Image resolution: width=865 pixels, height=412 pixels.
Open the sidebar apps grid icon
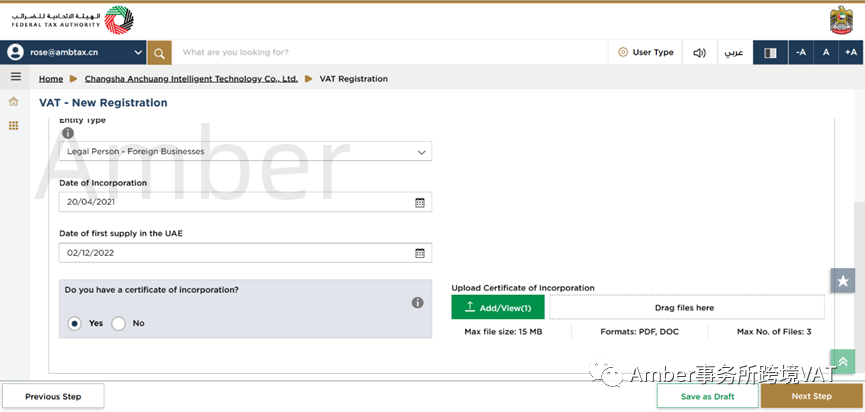(14, 126)
